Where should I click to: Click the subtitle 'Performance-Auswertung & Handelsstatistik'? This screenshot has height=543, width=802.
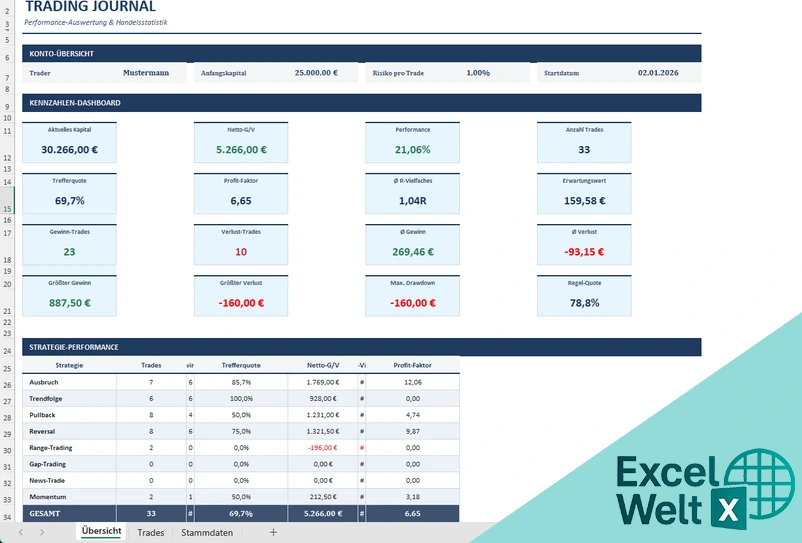pyautogui.click(x=96, y=22)
